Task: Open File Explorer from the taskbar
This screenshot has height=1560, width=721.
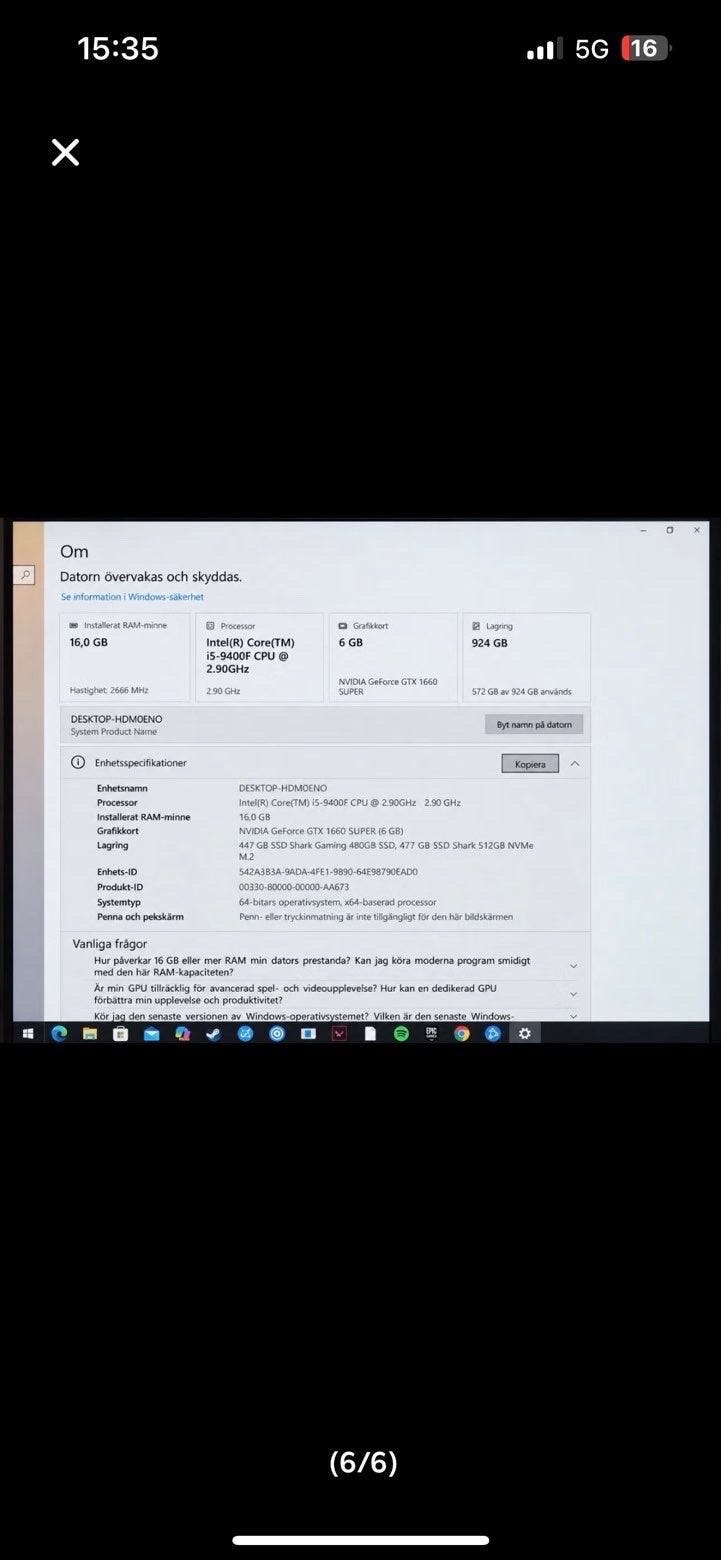Action: click(x=90, y=1034)
